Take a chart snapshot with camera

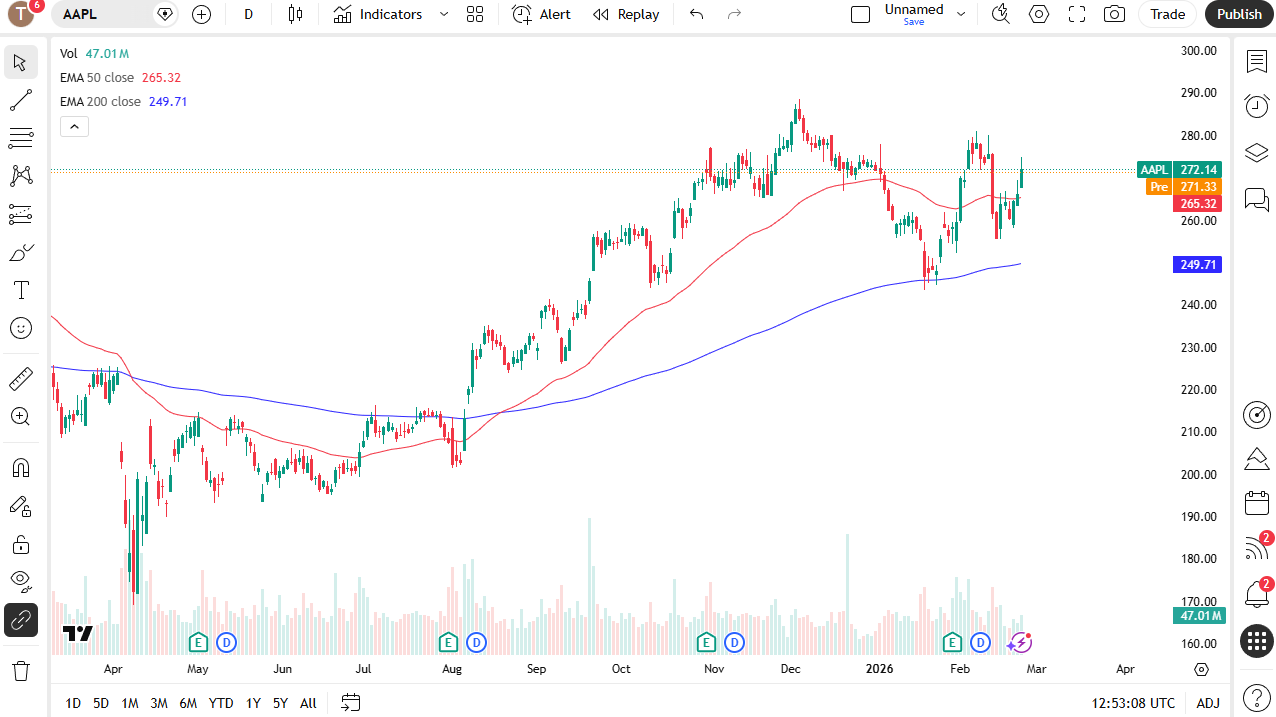coord(1114,14)
